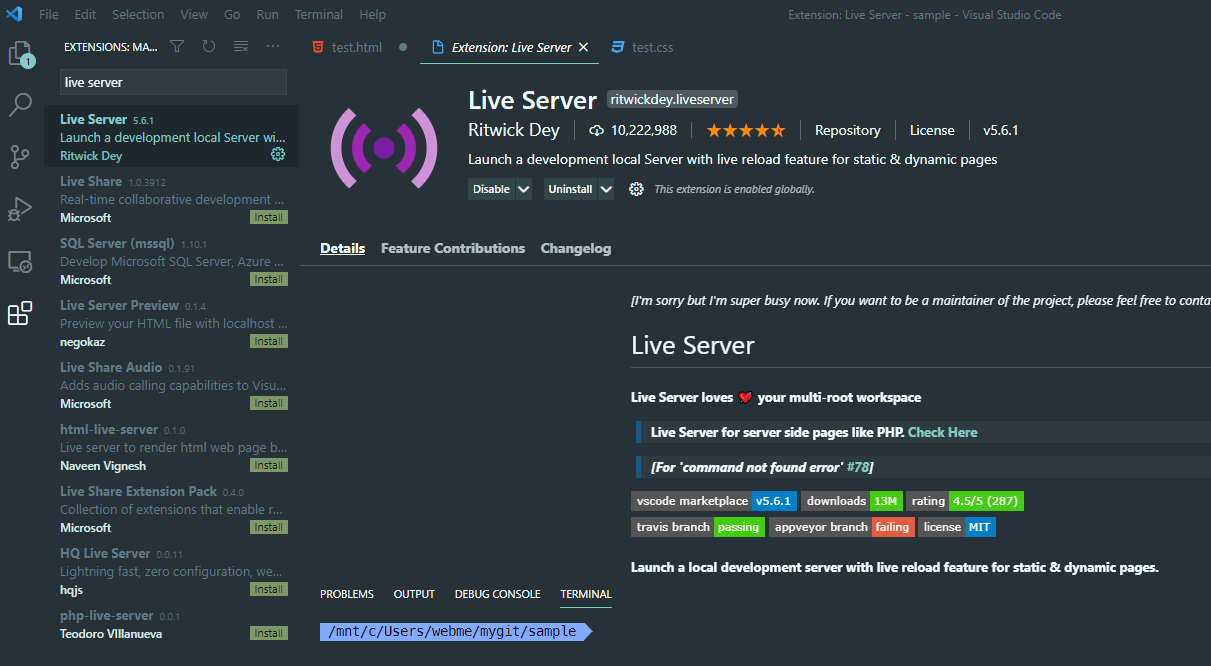The width and height of the screenshot is (1211, 666).
Task: Select the Details tab
Action: pyautogui.click(x=342, y=248)
